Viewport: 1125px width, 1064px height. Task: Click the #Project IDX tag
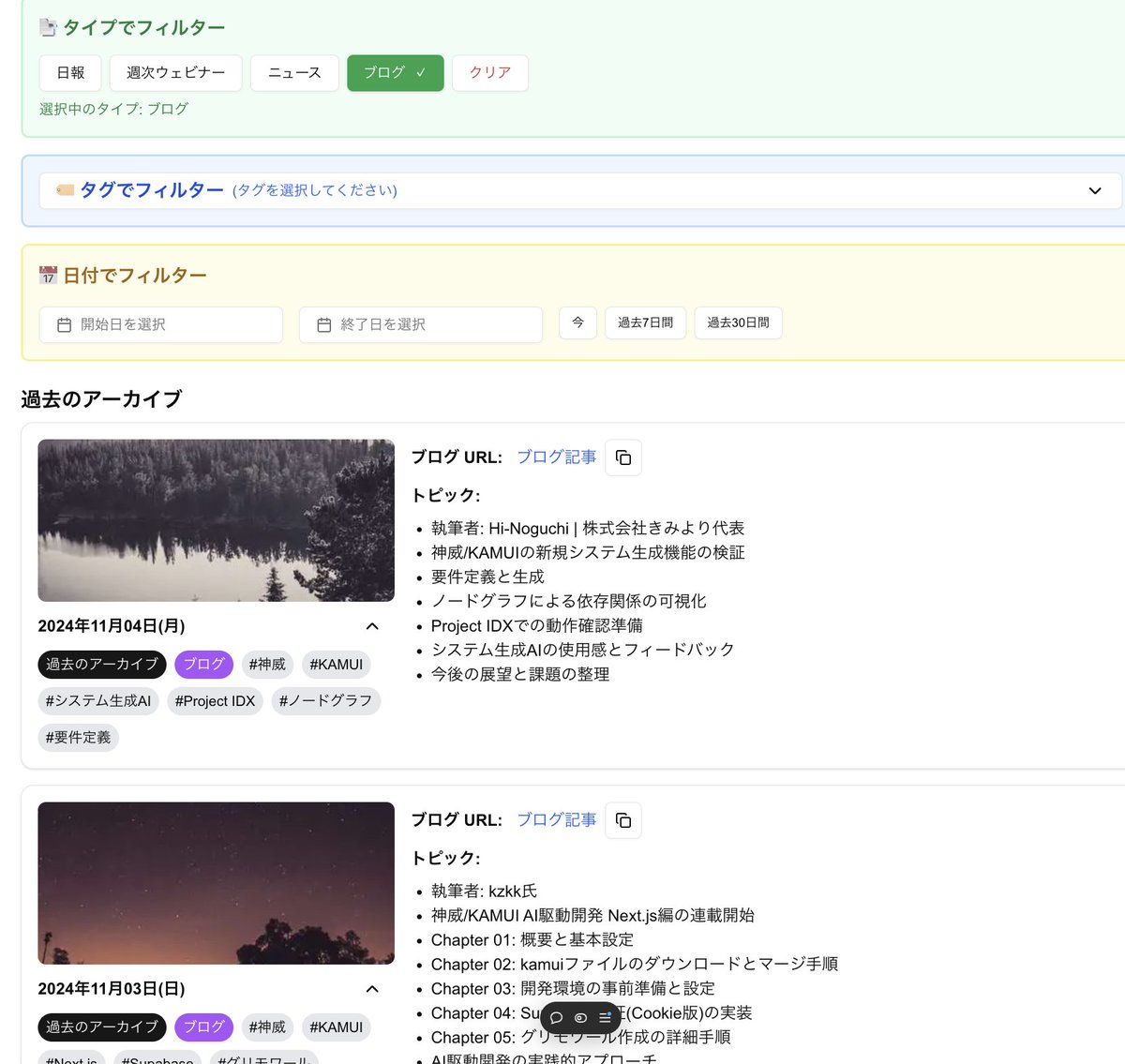(x=215, y=701)
